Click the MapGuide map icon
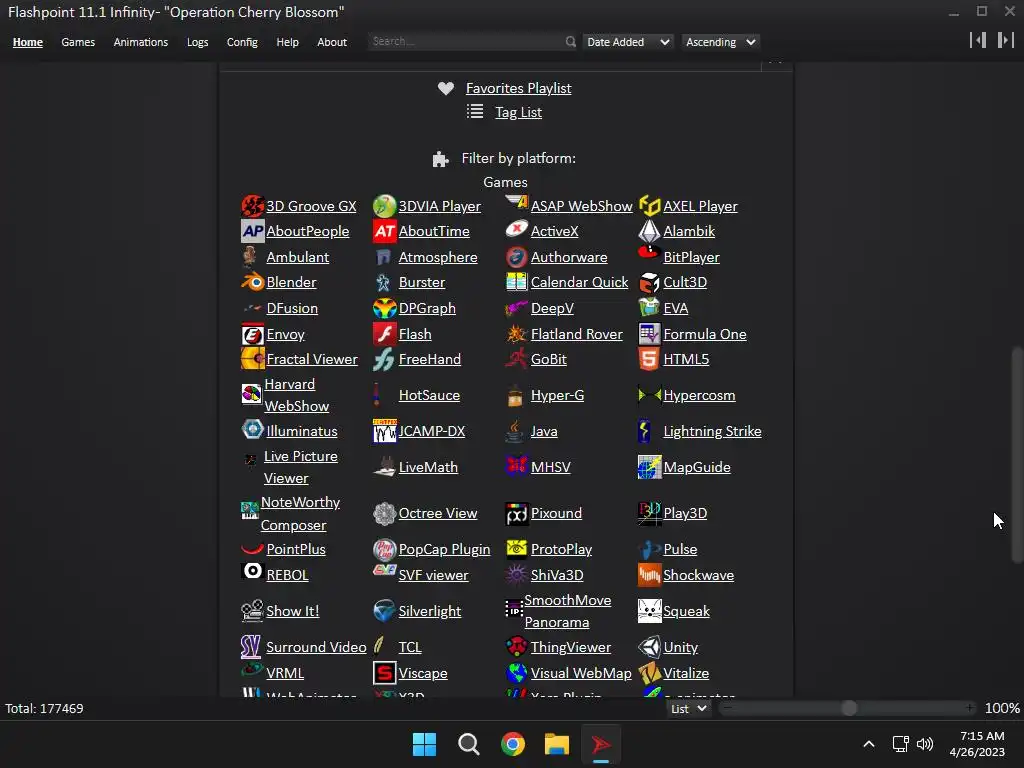The width and height of the screenshot is (1024, 768). point(649,467)
